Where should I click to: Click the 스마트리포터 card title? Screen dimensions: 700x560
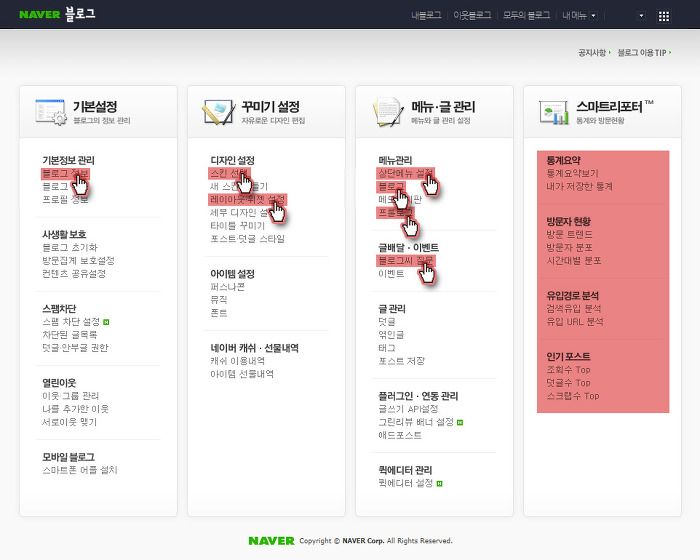pyautogui.click(x=609, y=107)
